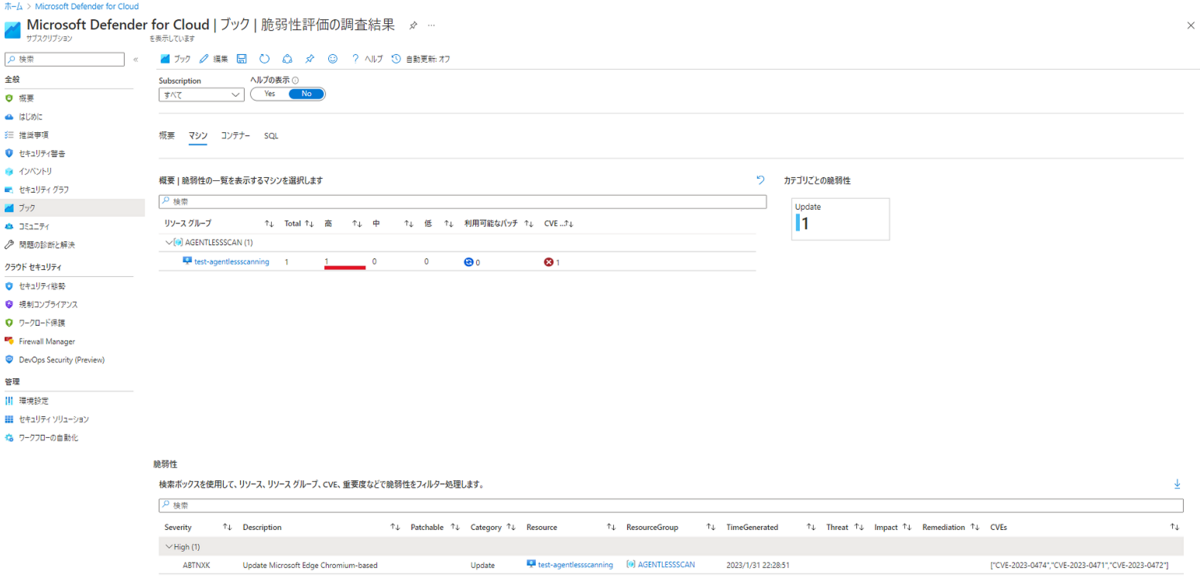This screenshot has width=1200, height=581.
Task: Open セキュリティ グラフ in the sidebar
Action: click(43, 189)
